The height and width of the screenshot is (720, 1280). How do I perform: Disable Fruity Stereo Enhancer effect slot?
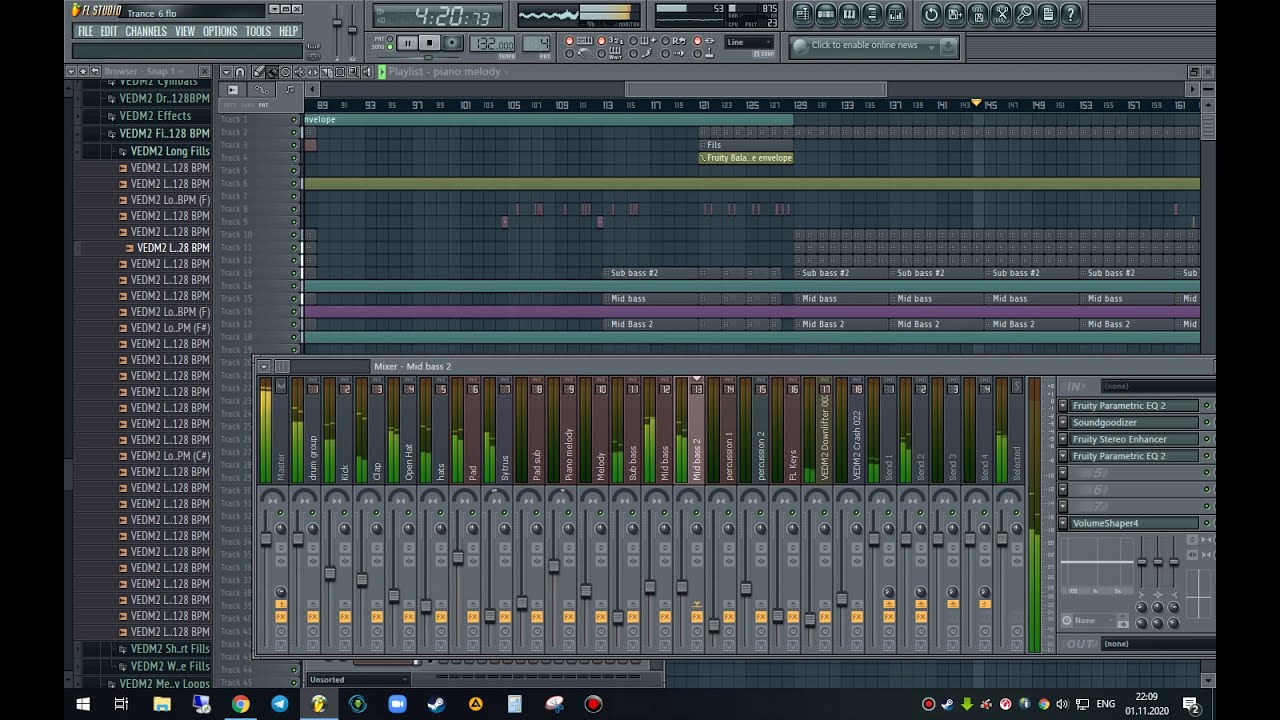point(1206,439)
